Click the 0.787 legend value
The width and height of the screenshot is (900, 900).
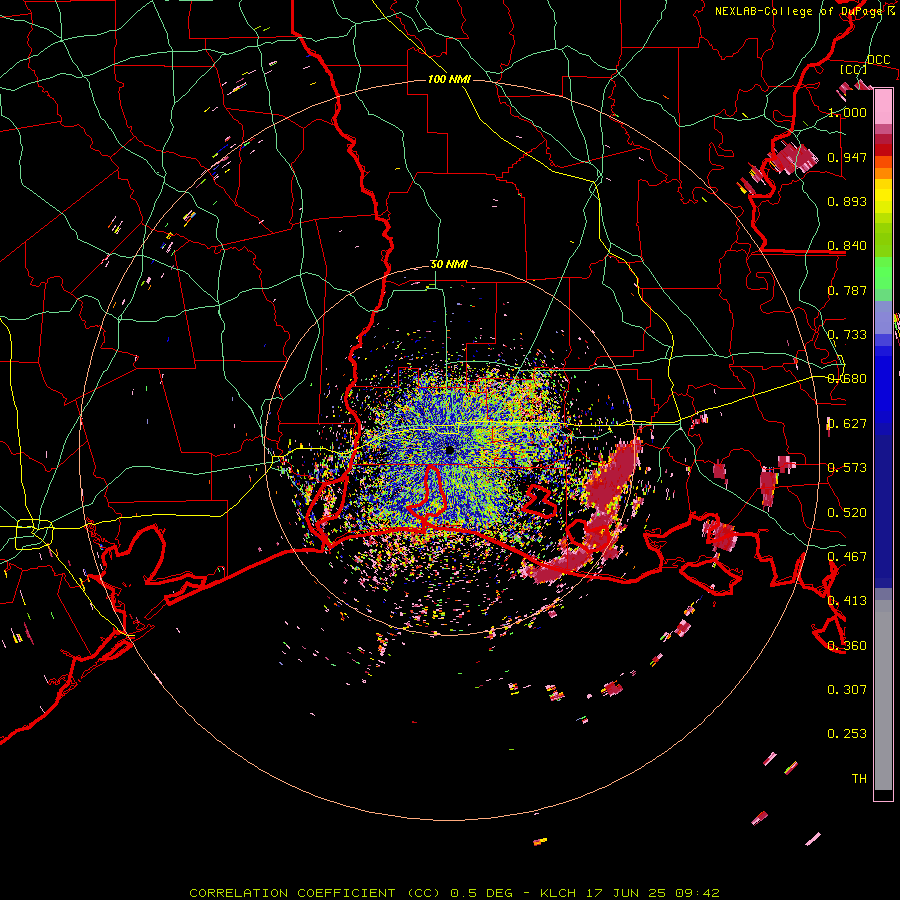(847, 290)
